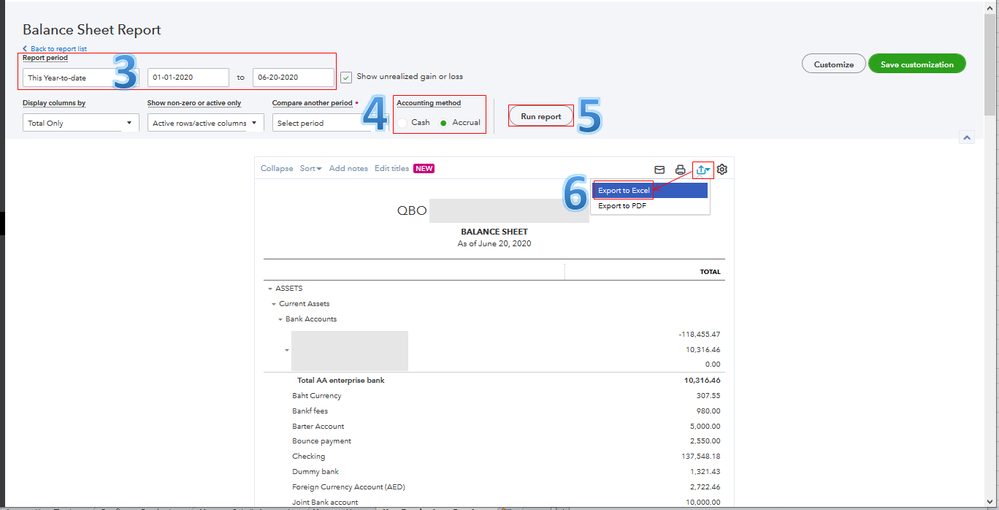Click the -118,455.47 amount

[x=700, y=334]
